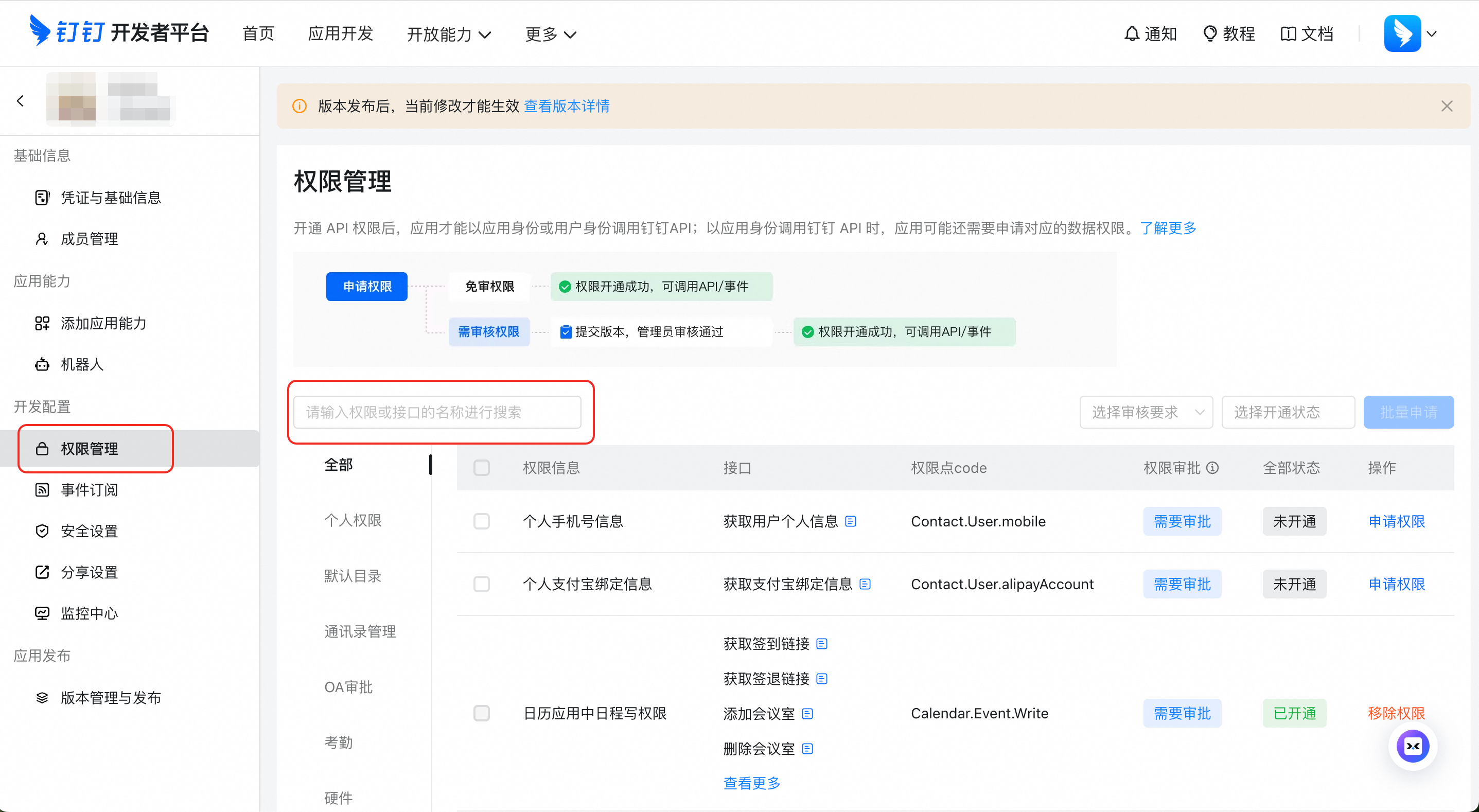
Task: Click 申请权限 for Contact.User.mobile
Action: [x=1396, y=521]
